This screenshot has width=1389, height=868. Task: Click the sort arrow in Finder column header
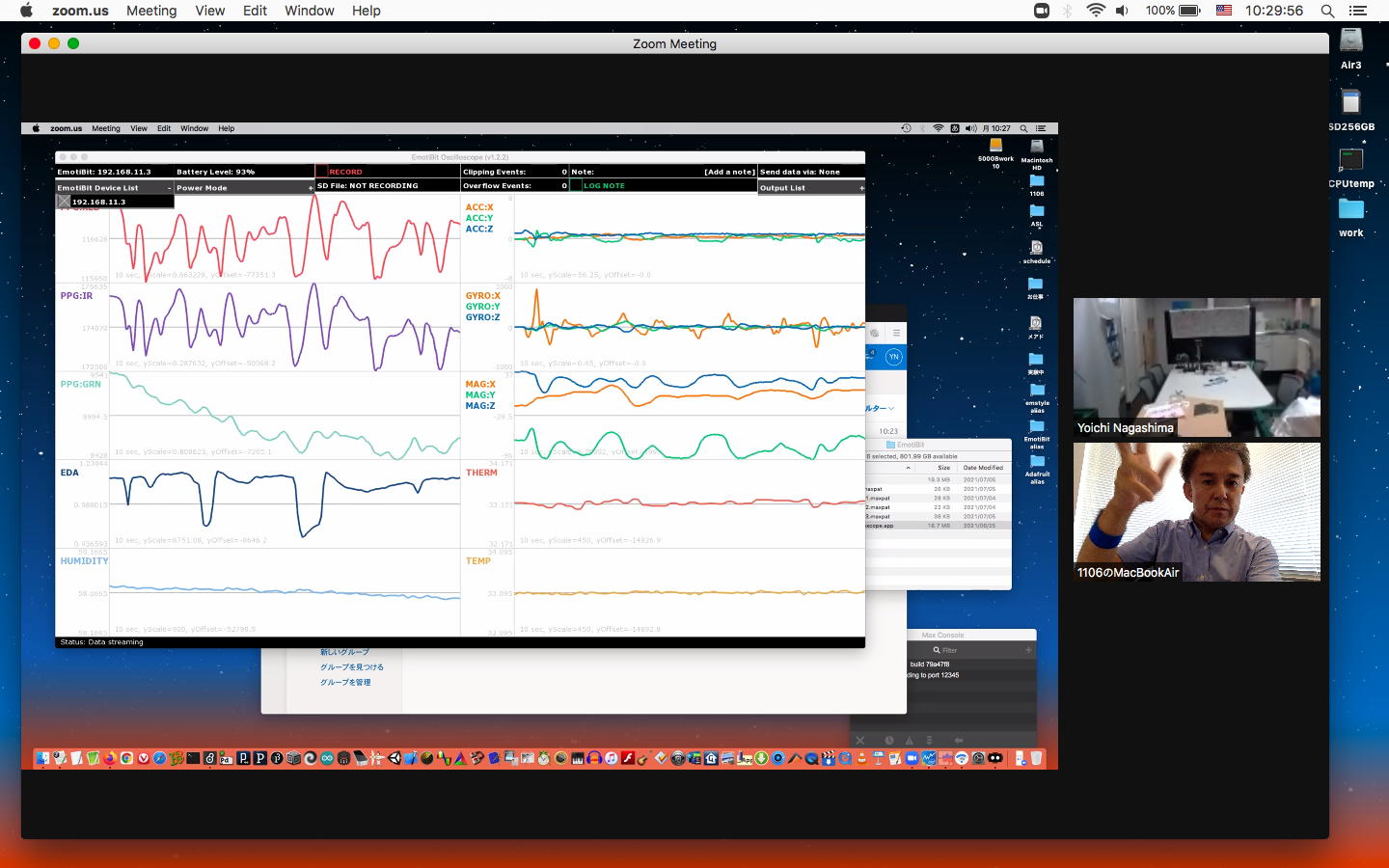908,468
